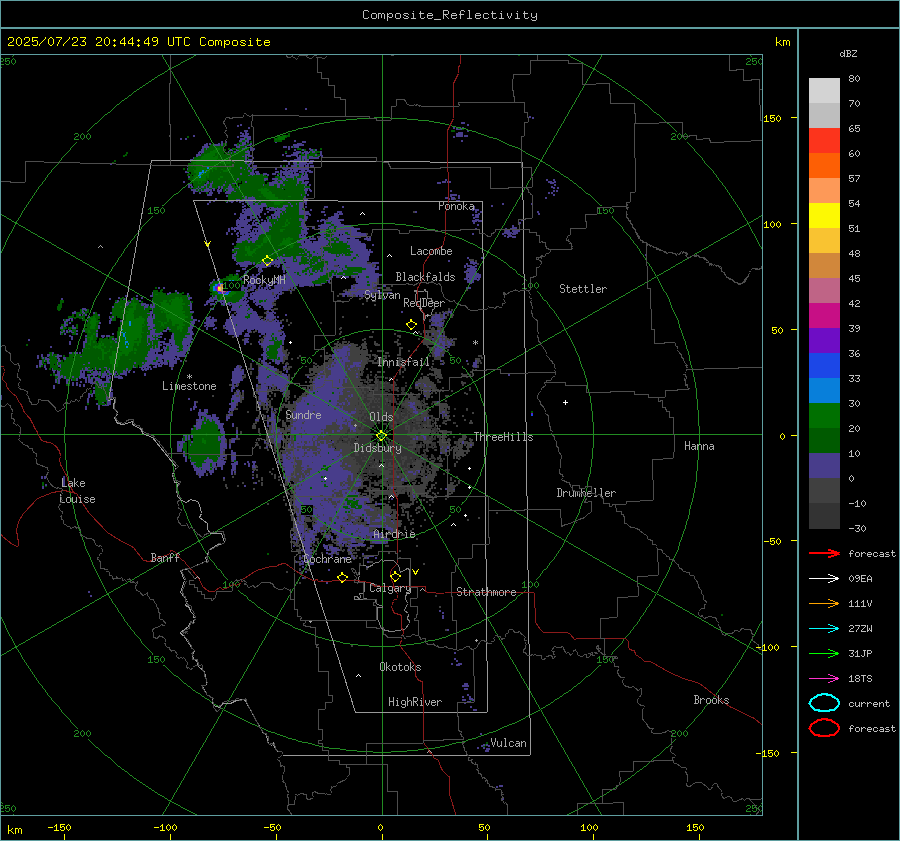Click the RedDeer city label
The image size is (900, 841).
coord(424,303)
